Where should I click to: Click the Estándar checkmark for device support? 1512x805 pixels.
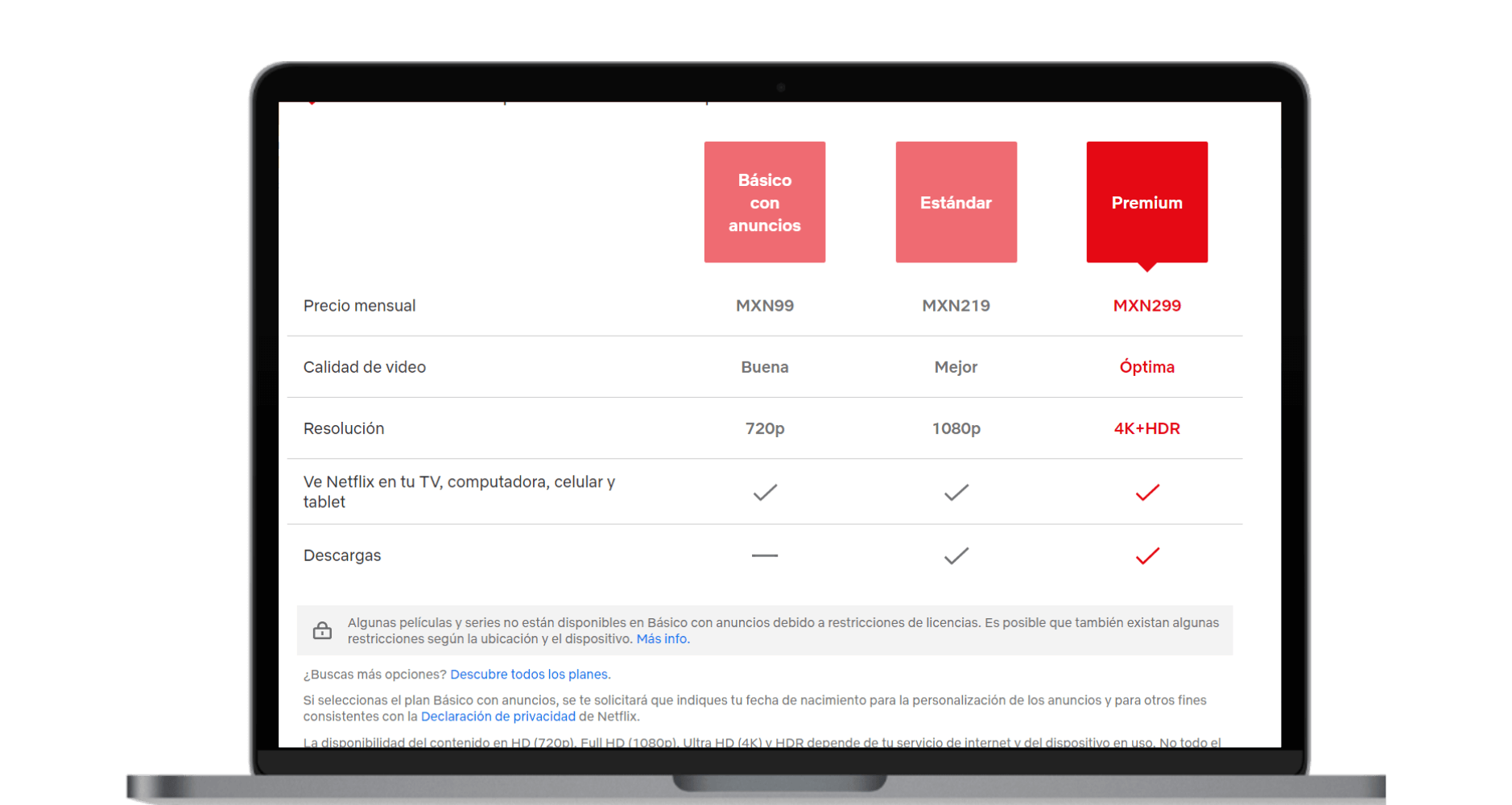tap(956, 492)
